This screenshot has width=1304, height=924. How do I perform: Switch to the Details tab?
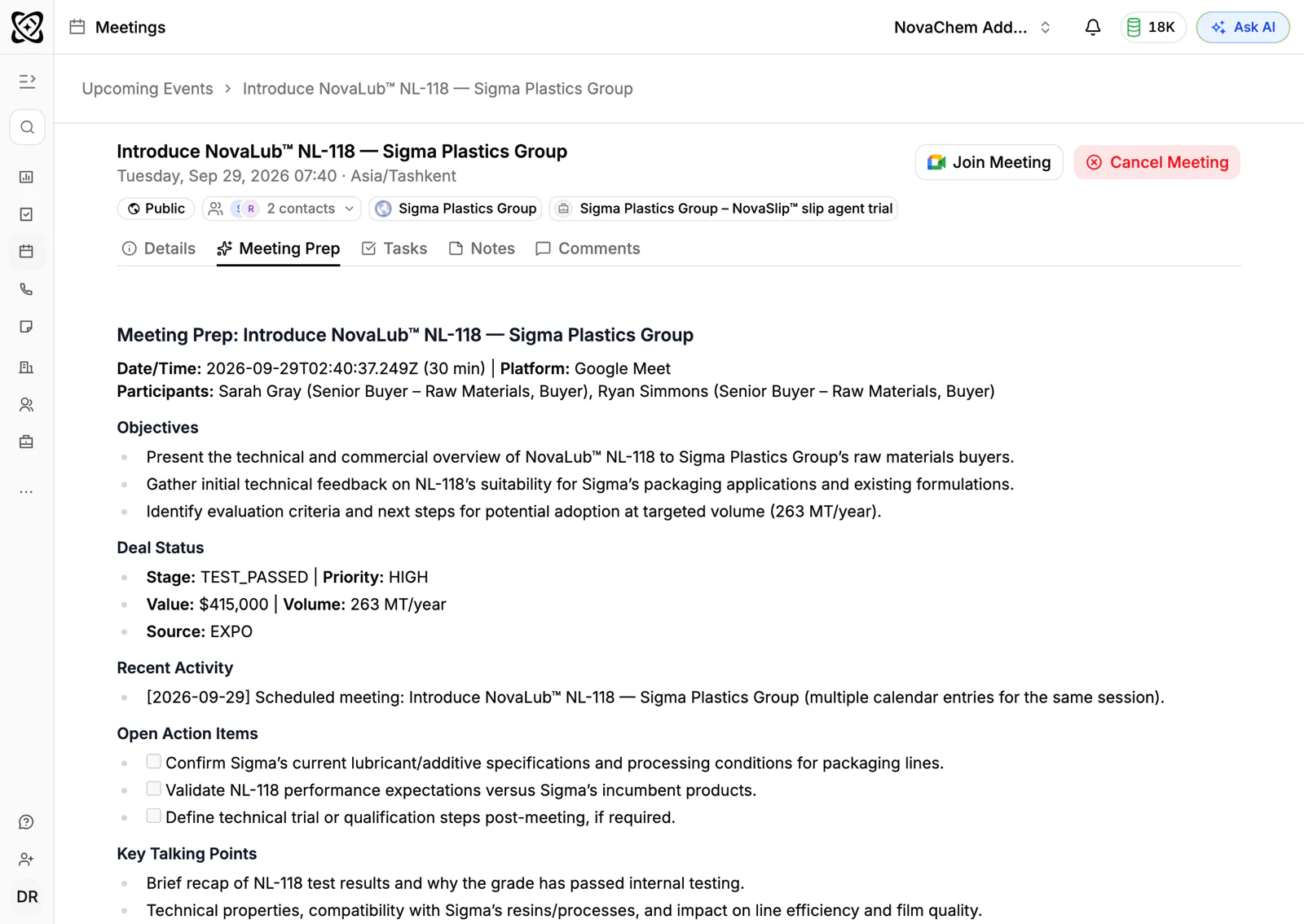(x=158, y=249)
